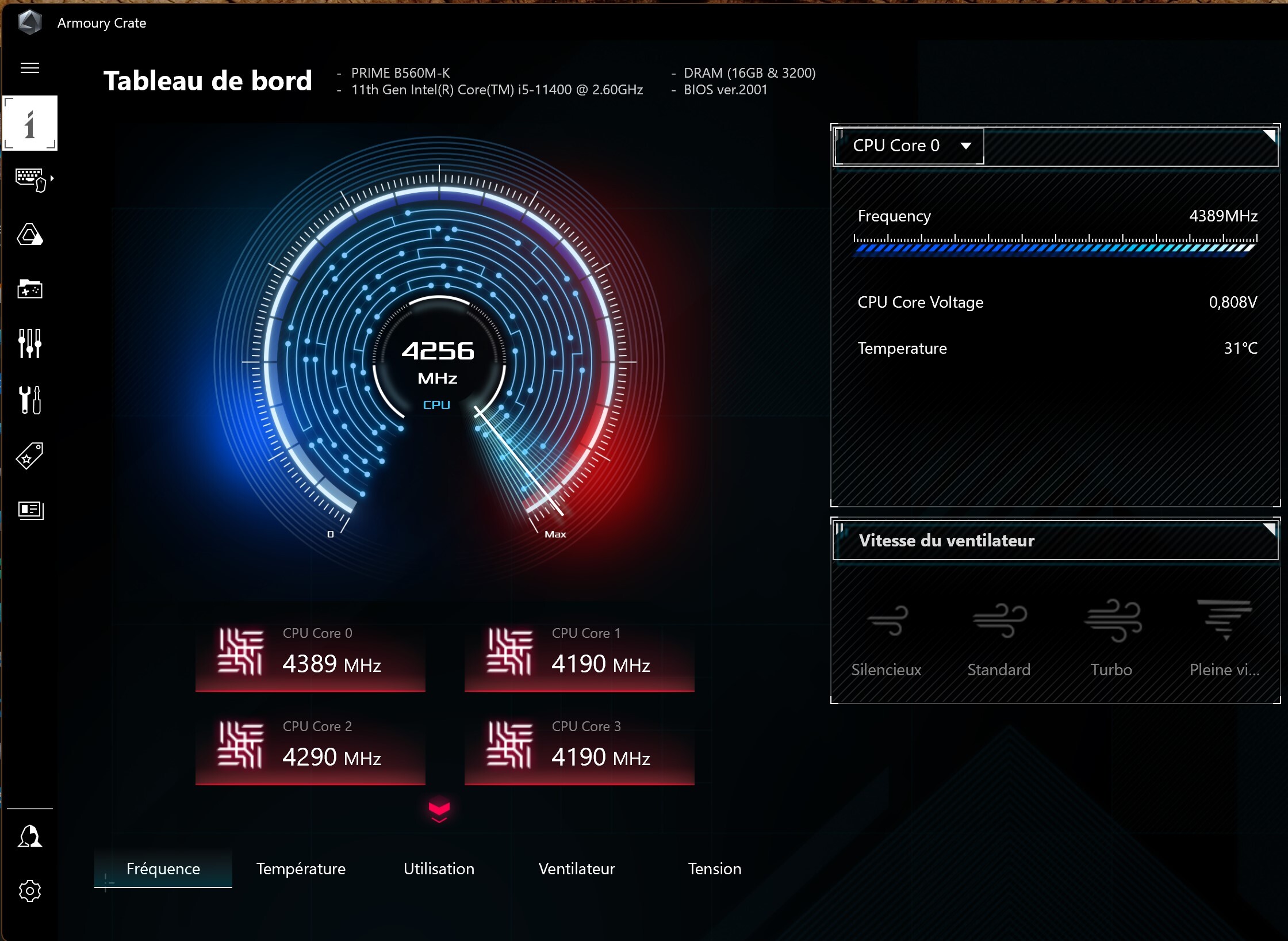The height and width of the screenshot is (941, 1288).
Task: Open the Aura Sync triangle icon
Action: [x=30, y=235]
